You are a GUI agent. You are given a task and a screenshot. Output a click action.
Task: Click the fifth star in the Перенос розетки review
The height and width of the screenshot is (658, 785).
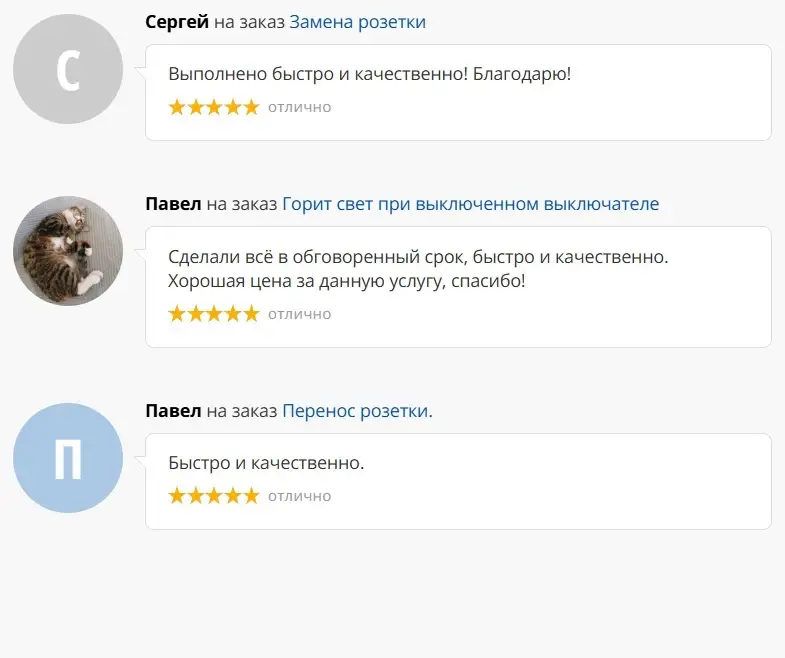pyautogui.click(x=250, y=496)
